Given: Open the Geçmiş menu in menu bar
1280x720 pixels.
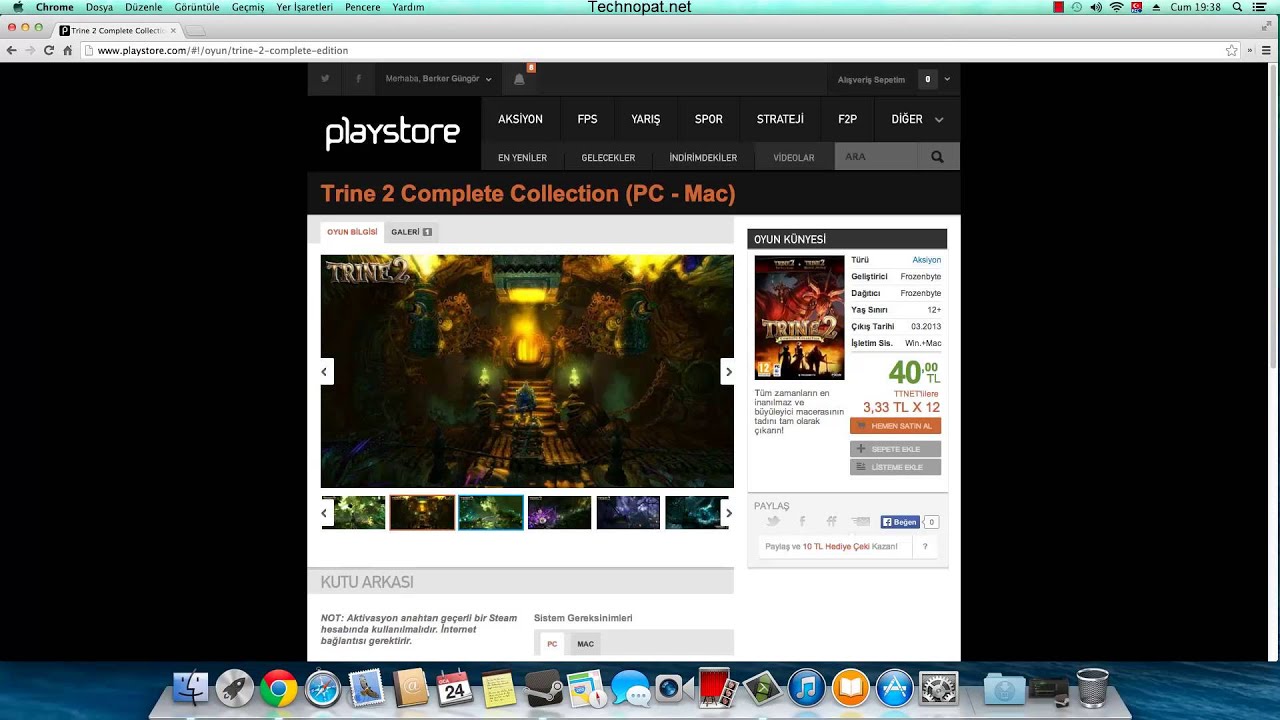Looking at the screenshot, I should pyautogui.click(x=248, y=7).
